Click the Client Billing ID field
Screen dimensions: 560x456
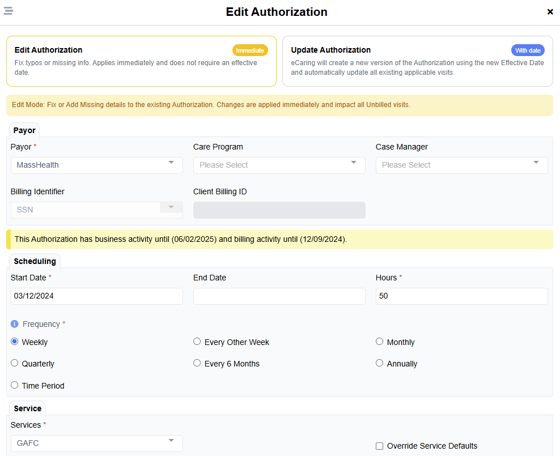click(x=279, y=210)
